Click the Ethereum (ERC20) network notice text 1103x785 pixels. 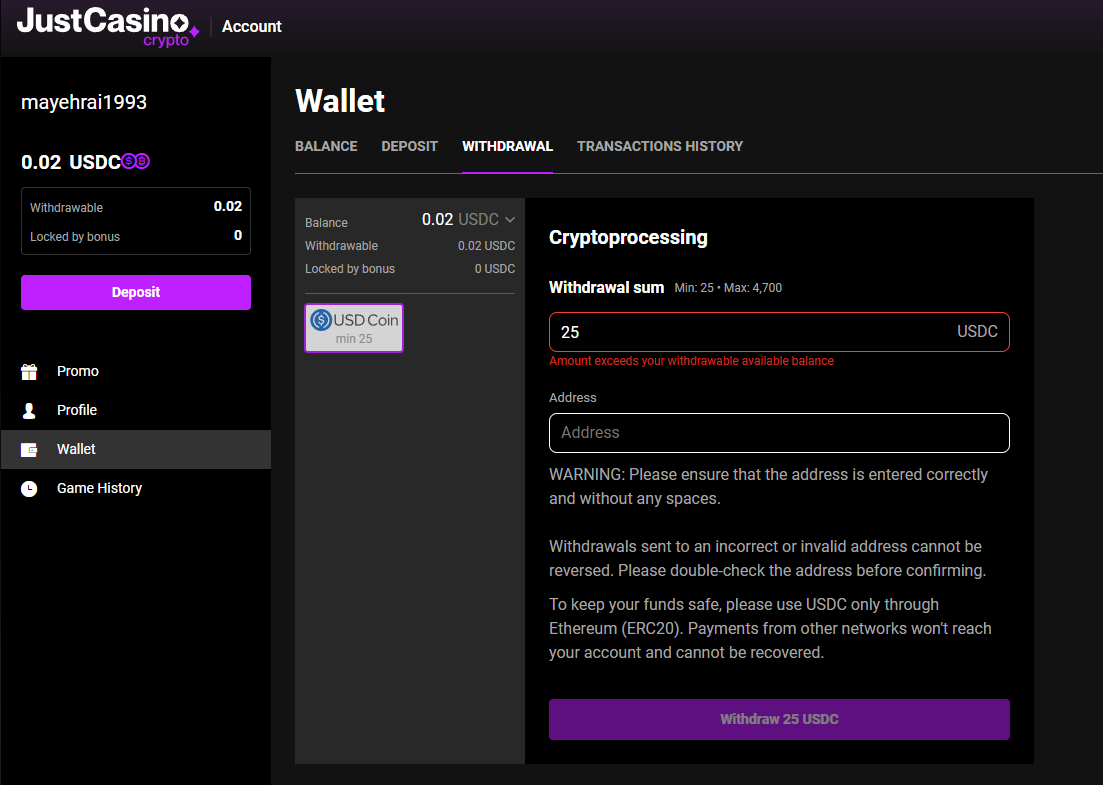point(770,629)
